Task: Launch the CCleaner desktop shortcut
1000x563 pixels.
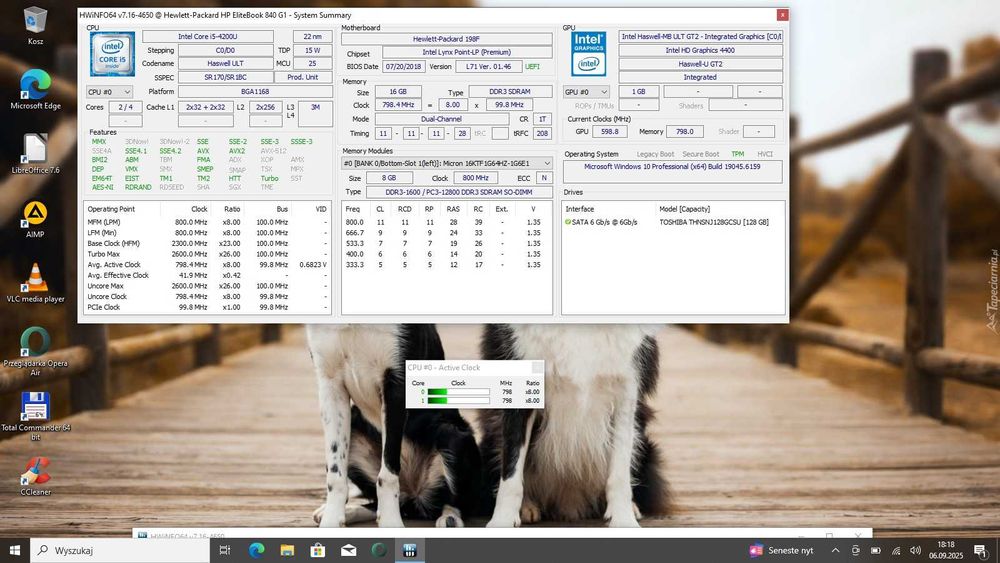Action: 35,476
